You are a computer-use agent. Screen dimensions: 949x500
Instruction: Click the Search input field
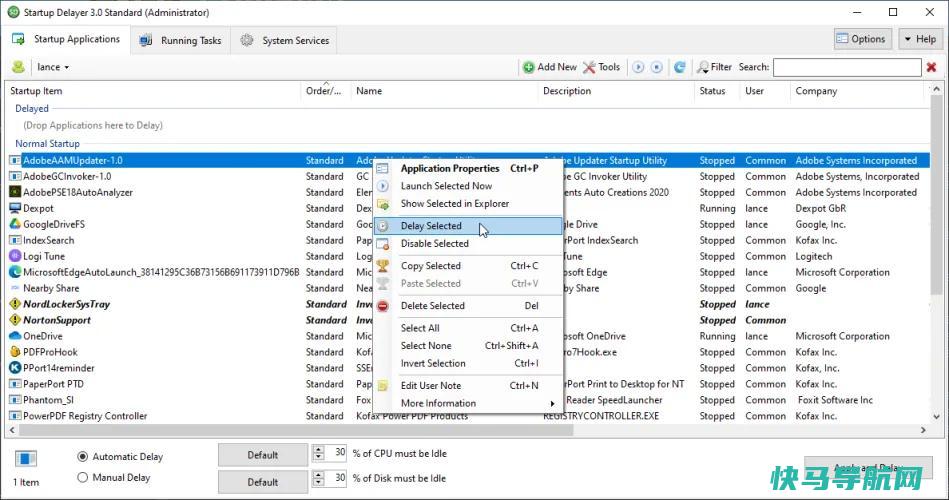coord(847,67)
